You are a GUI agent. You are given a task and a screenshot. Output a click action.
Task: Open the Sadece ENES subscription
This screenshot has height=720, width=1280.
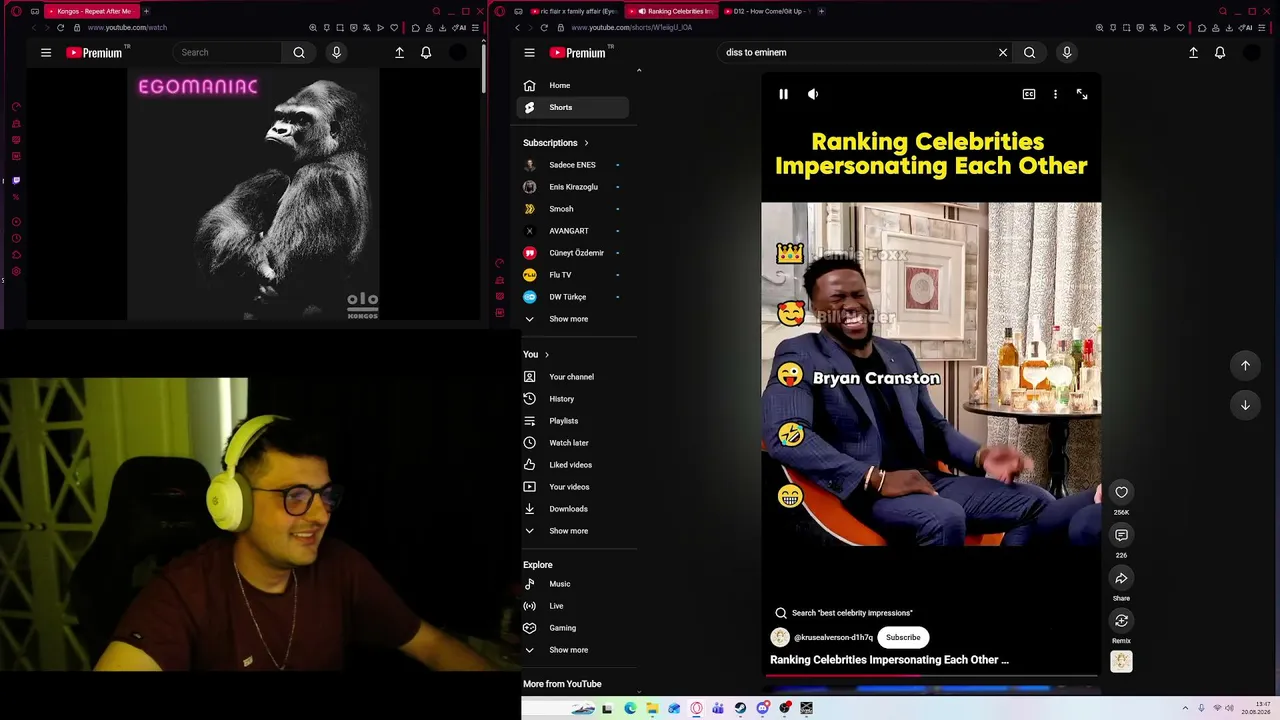coord(573,165)
